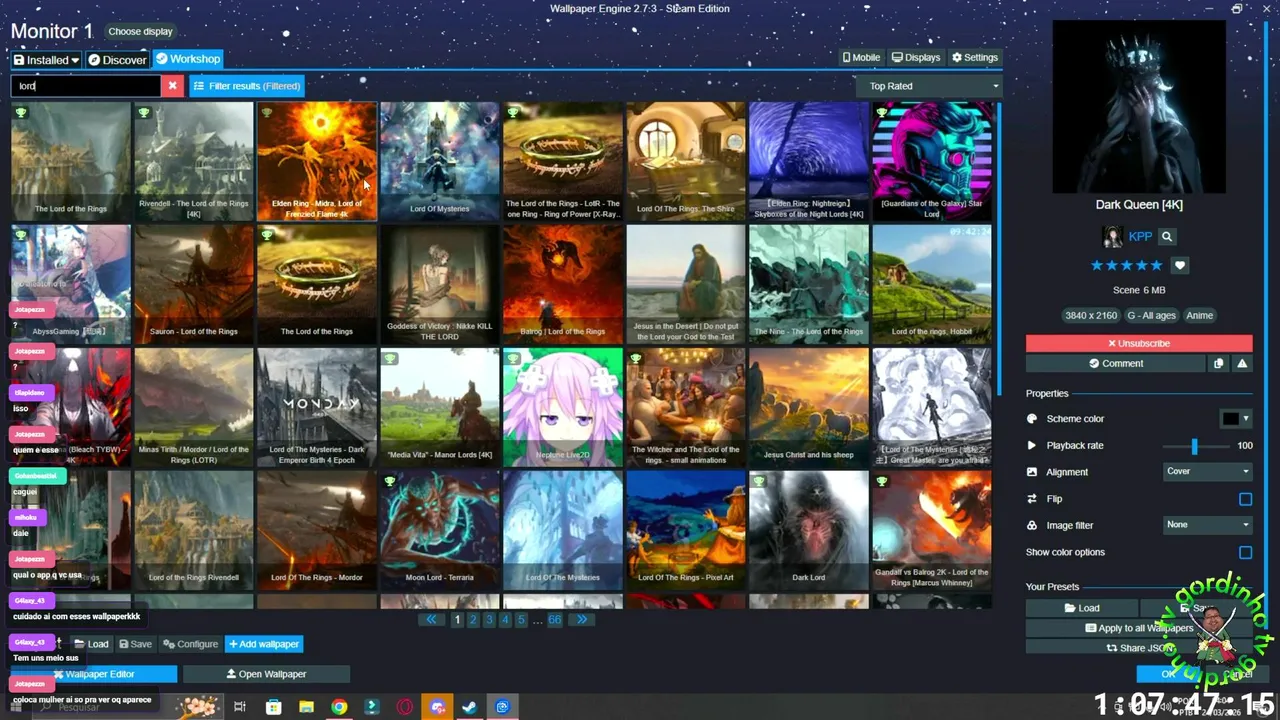Open Steam from the taskbar

click(469, 707)
